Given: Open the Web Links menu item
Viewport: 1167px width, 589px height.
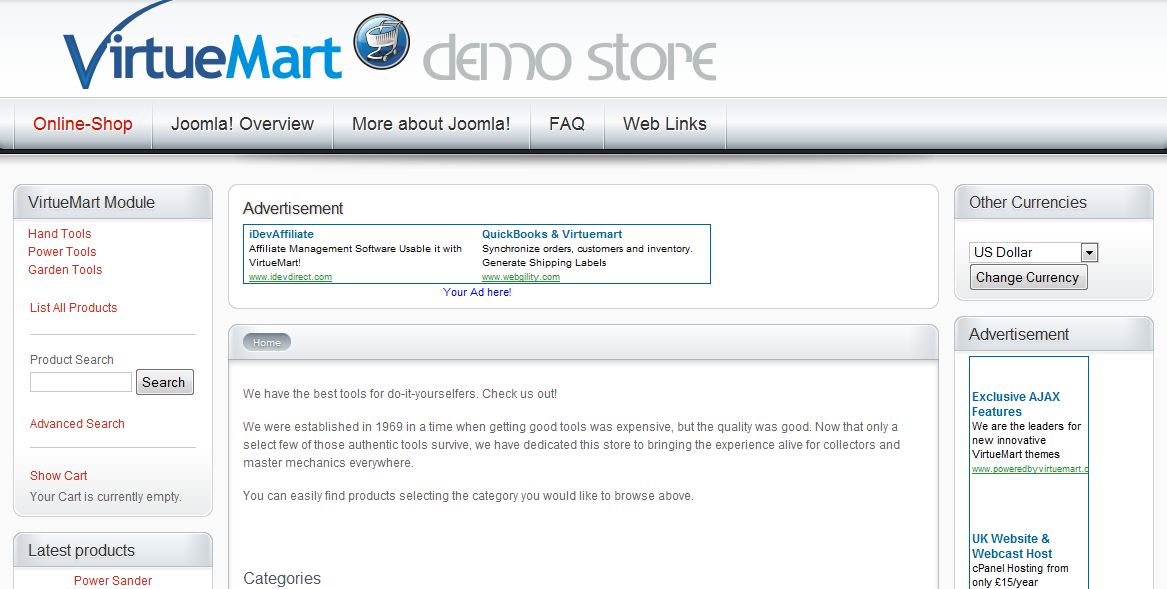Looking at the screenshot, I should coord(665,124).
